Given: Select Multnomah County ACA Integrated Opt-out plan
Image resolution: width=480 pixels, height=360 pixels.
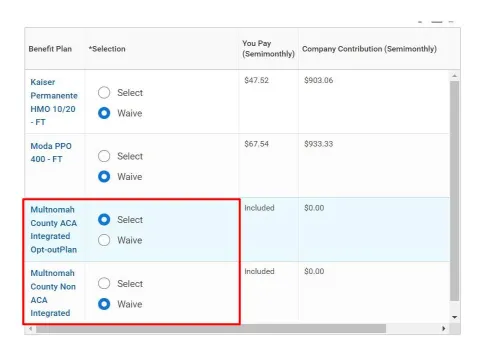Looking at the screenshot, I should tap(104, 219).
